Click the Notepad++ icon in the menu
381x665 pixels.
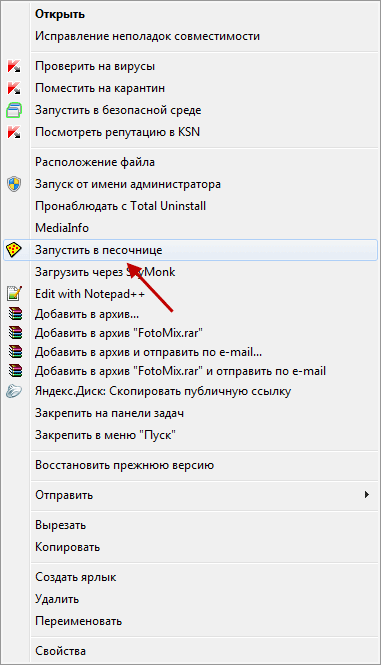(x=14, y=293)
